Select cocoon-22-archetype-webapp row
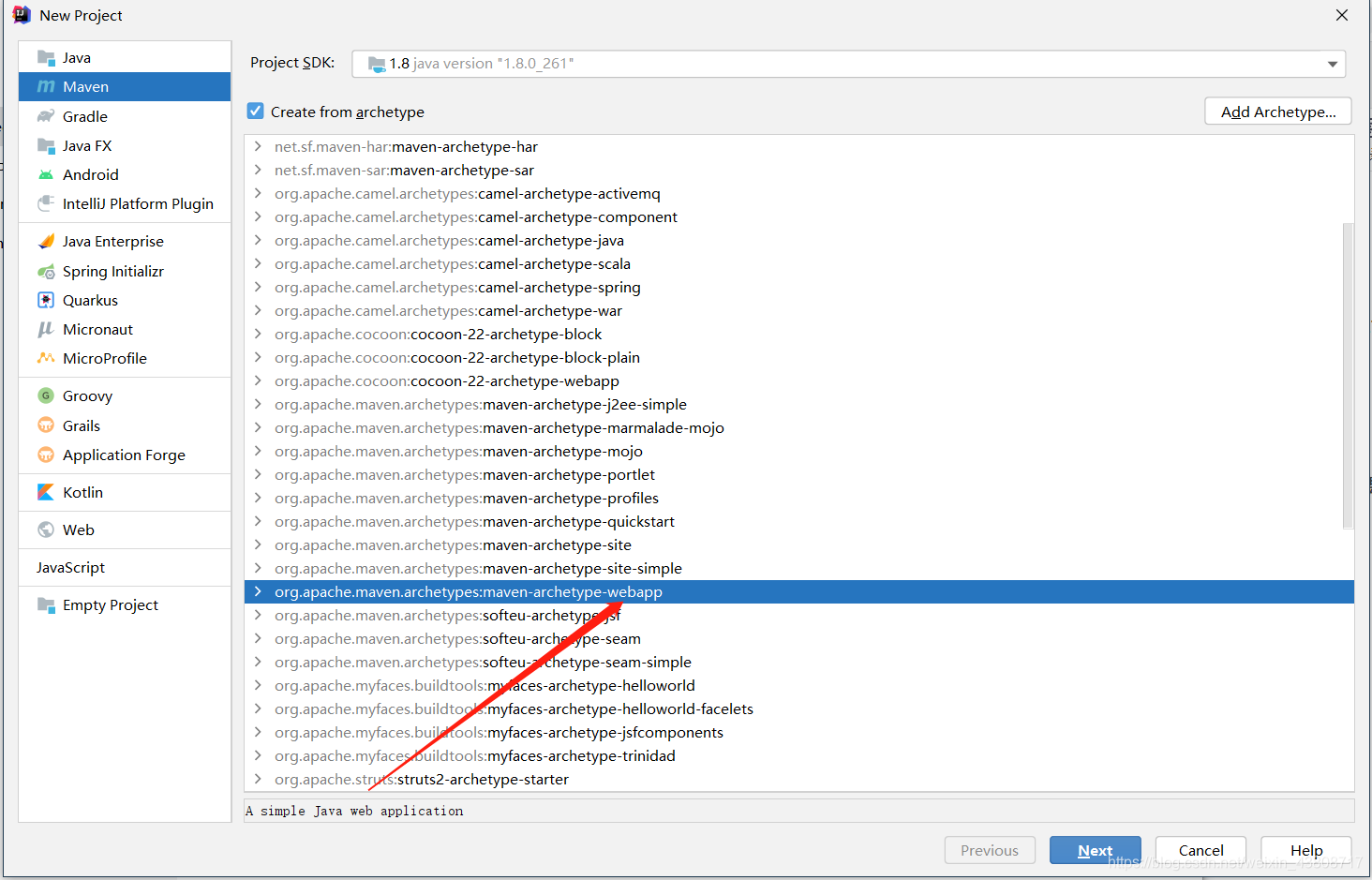Viewport: 1372px width, 880px height. pos(799,380)
